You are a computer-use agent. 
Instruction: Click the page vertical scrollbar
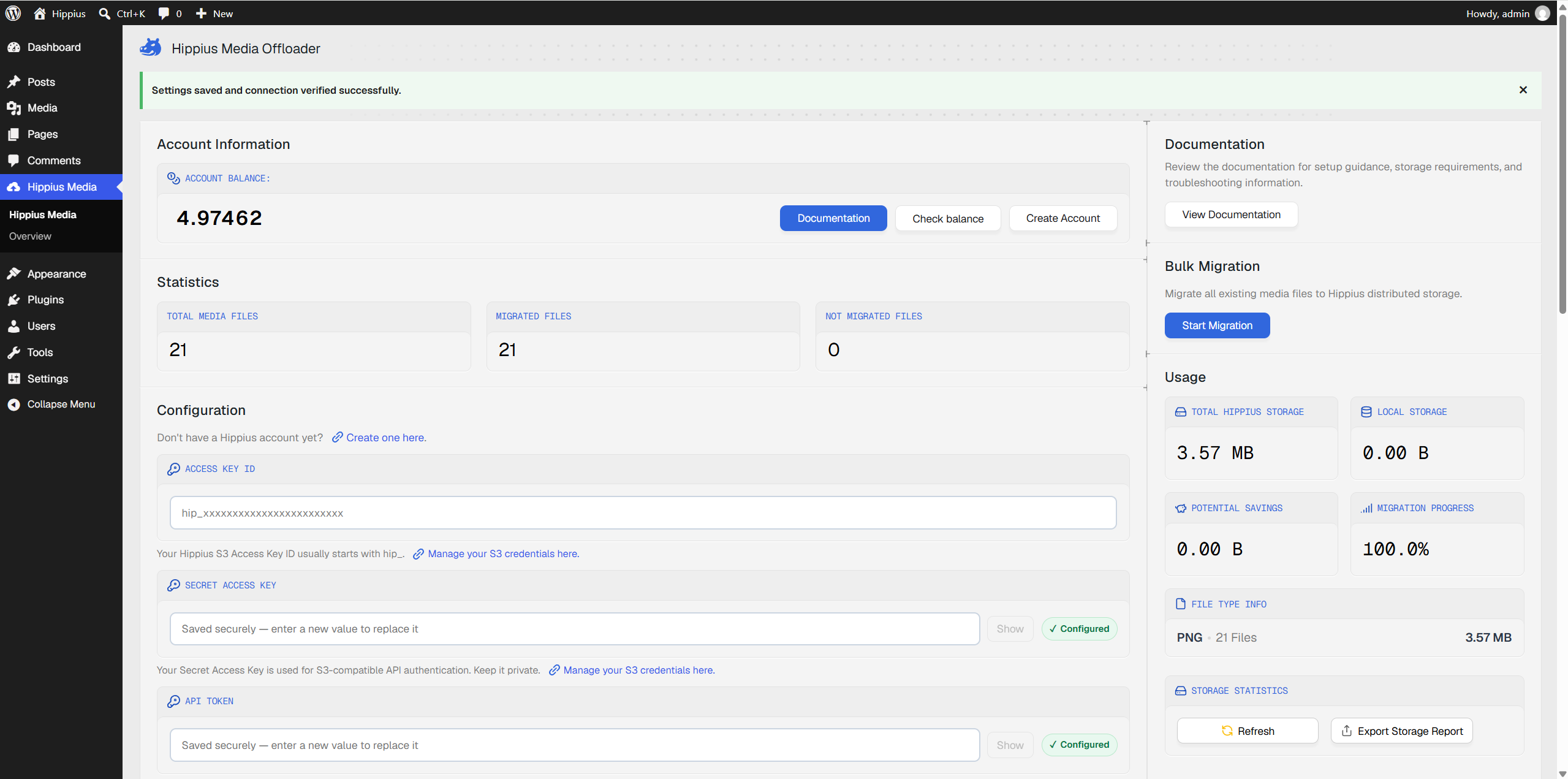point(1562,165)
